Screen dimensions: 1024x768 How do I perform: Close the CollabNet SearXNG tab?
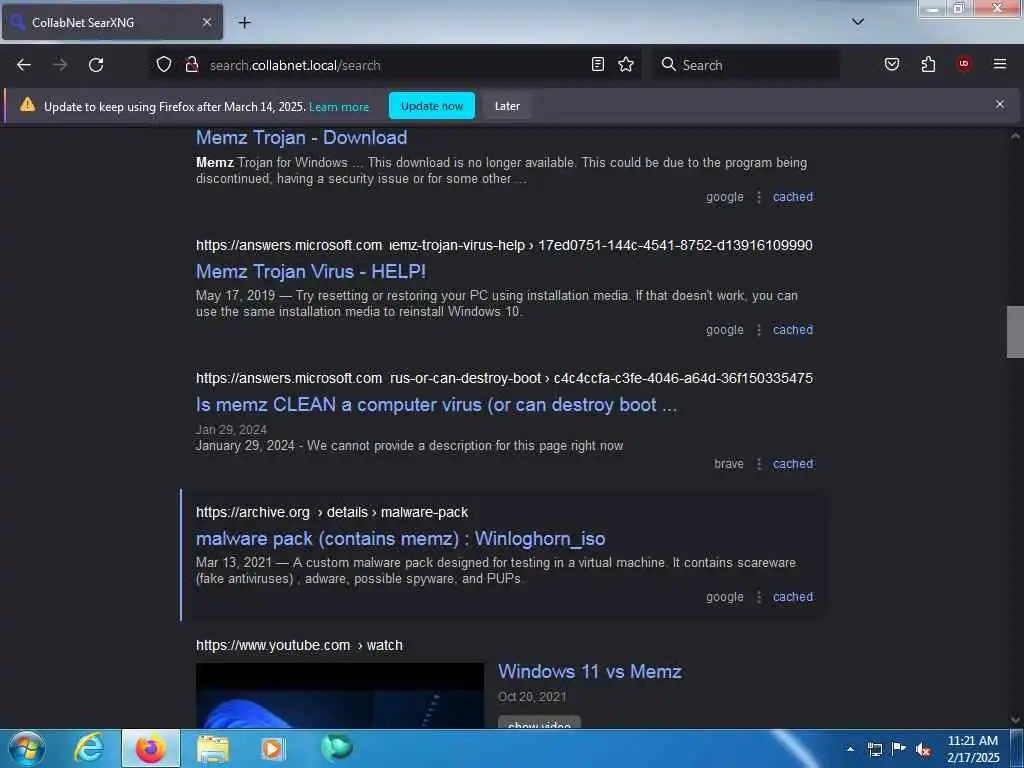tap(206, 22)
